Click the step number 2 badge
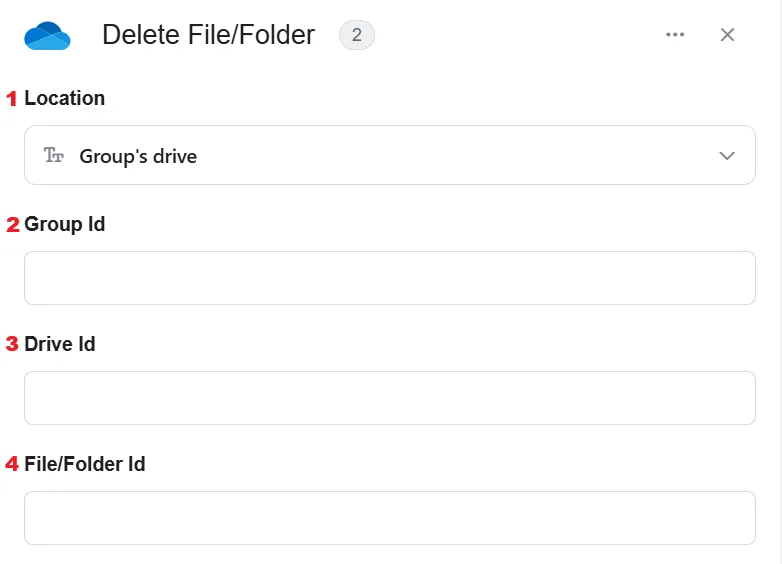The height and width of the screenshot is (564, 782). [357, 35]
